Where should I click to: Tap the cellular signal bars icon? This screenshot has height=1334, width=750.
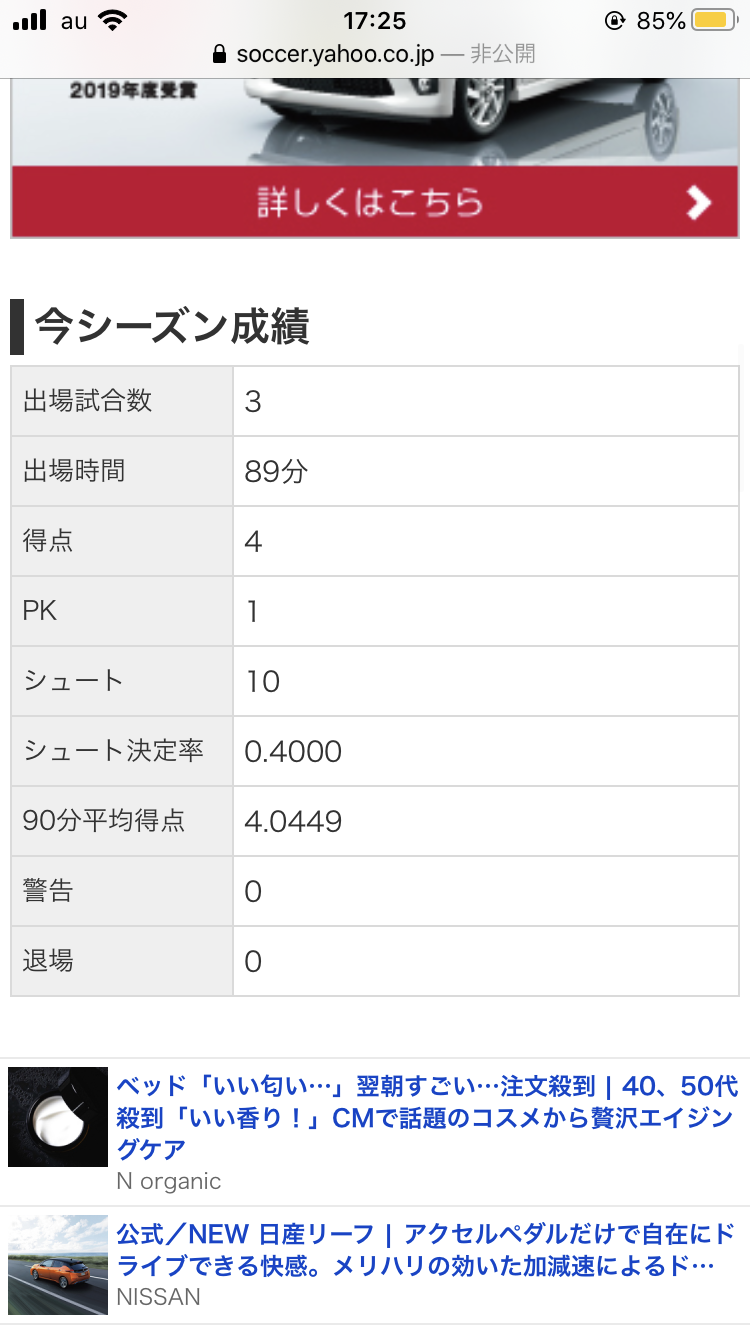tap(31, 20)
